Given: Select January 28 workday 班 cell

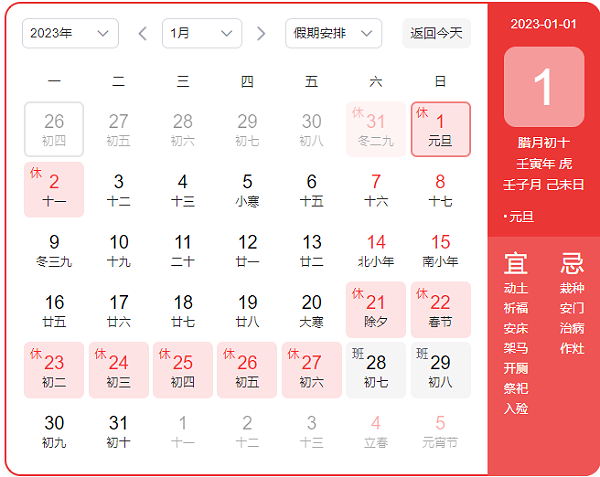Looking at the screenshot, I should click(x=376, y=369).
